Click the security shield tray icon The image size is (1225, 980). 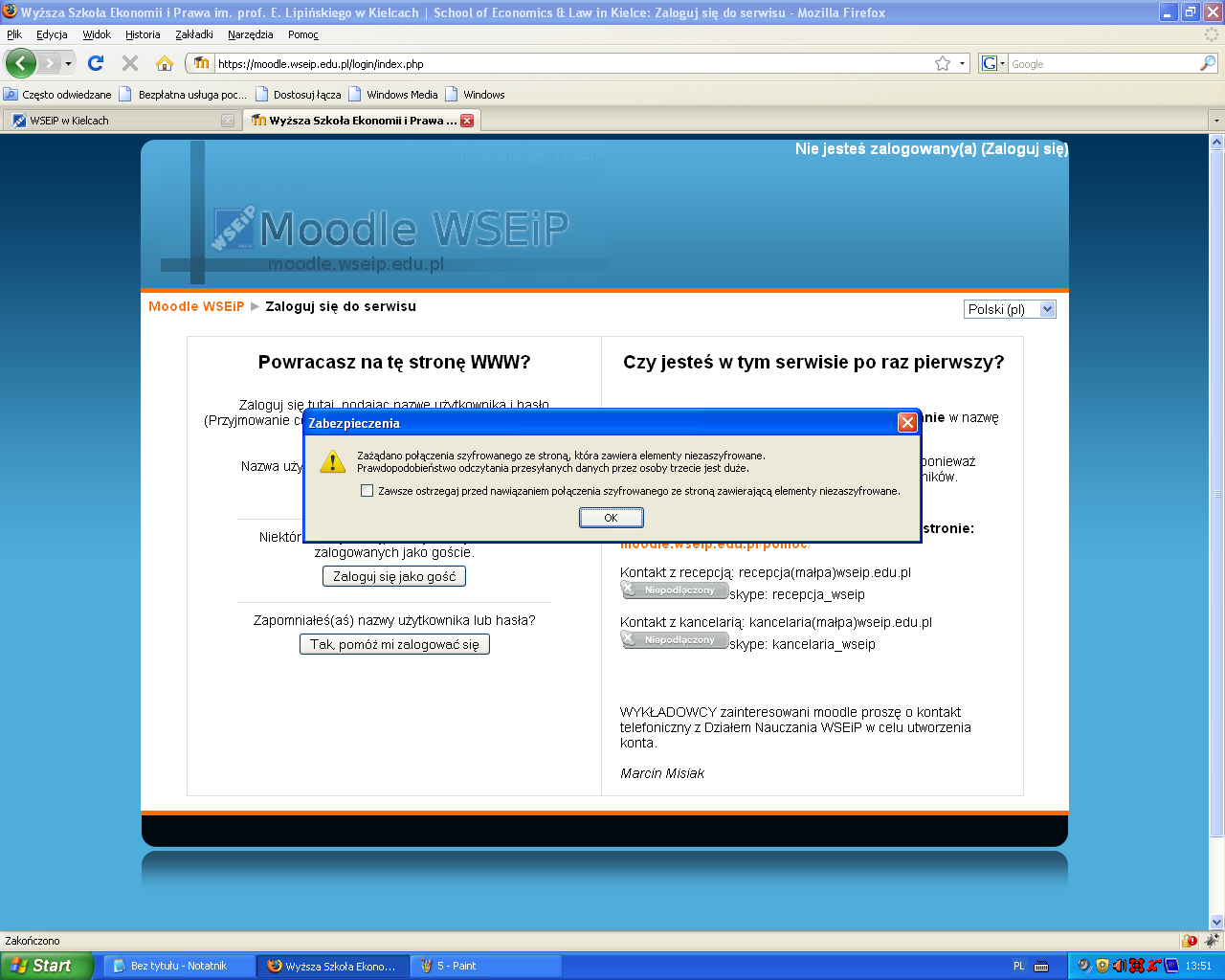tap(1102, 966)
